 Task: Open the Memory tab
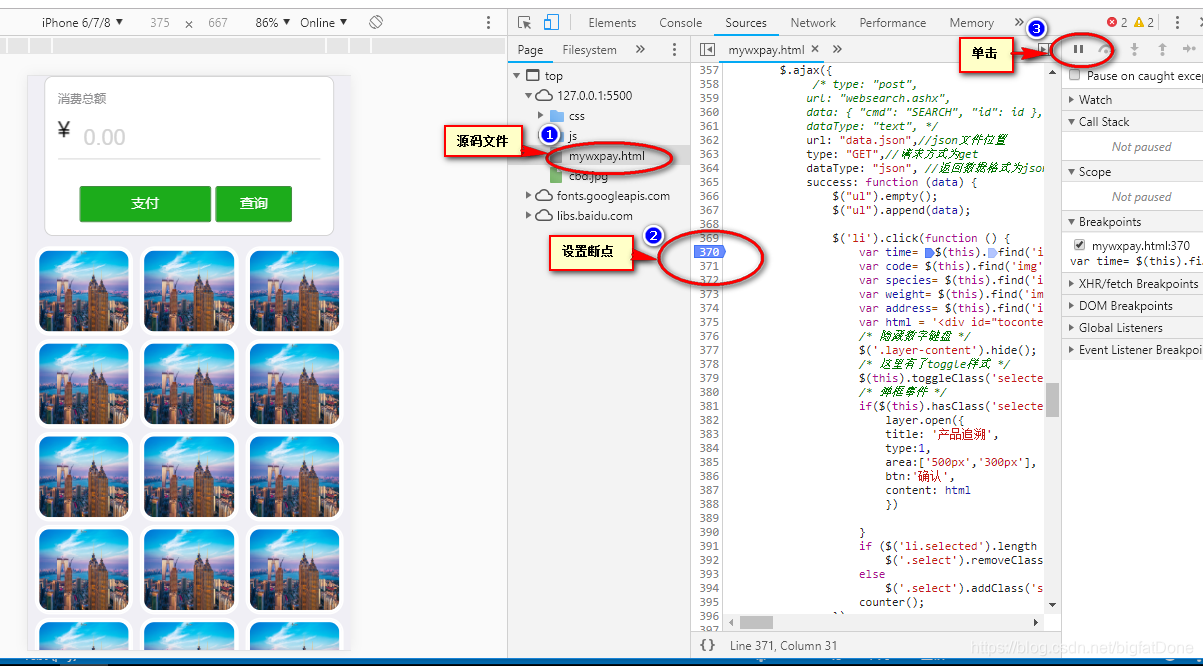pyautogui.click(x=971, y=22)
